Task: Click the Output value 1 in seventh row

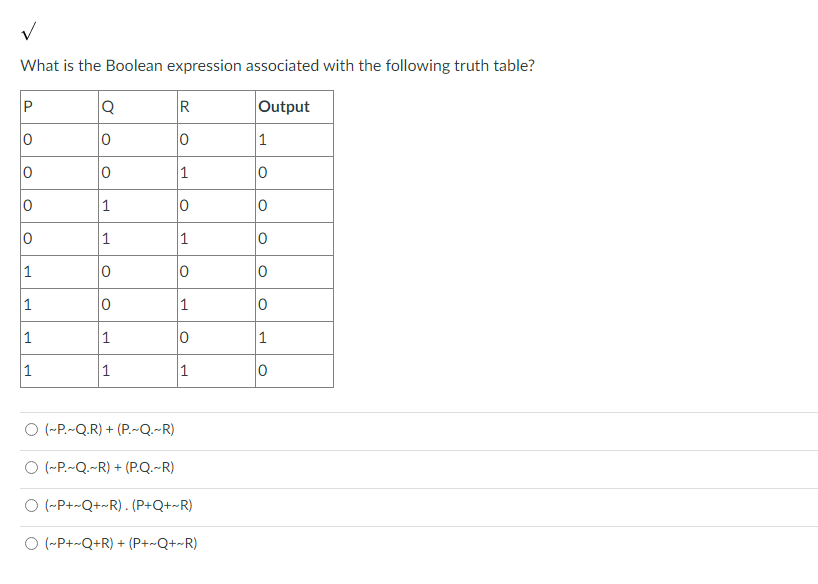Action: (261, 337)
